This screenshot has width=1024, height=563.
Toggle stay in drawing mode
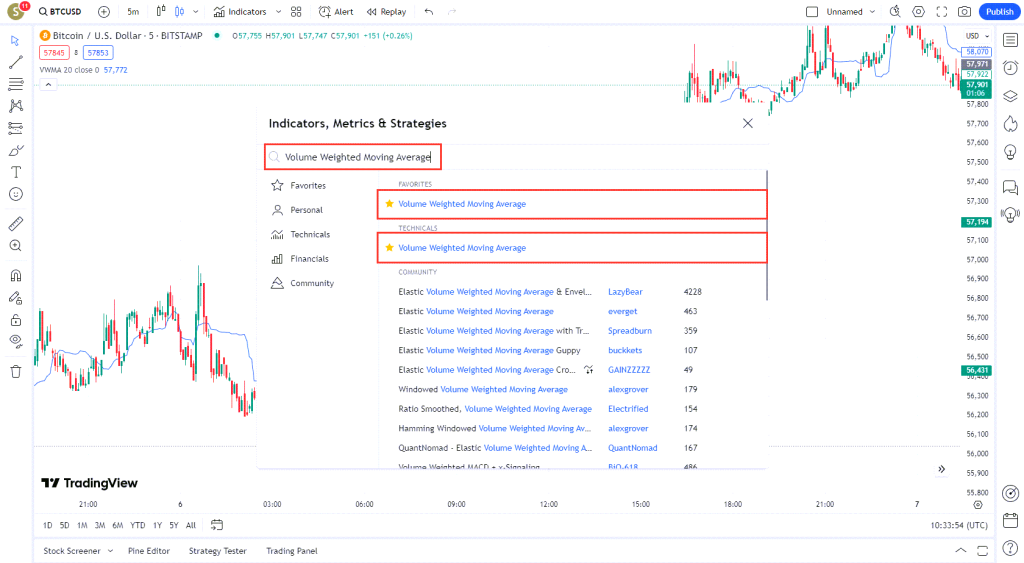coord(16,298)
